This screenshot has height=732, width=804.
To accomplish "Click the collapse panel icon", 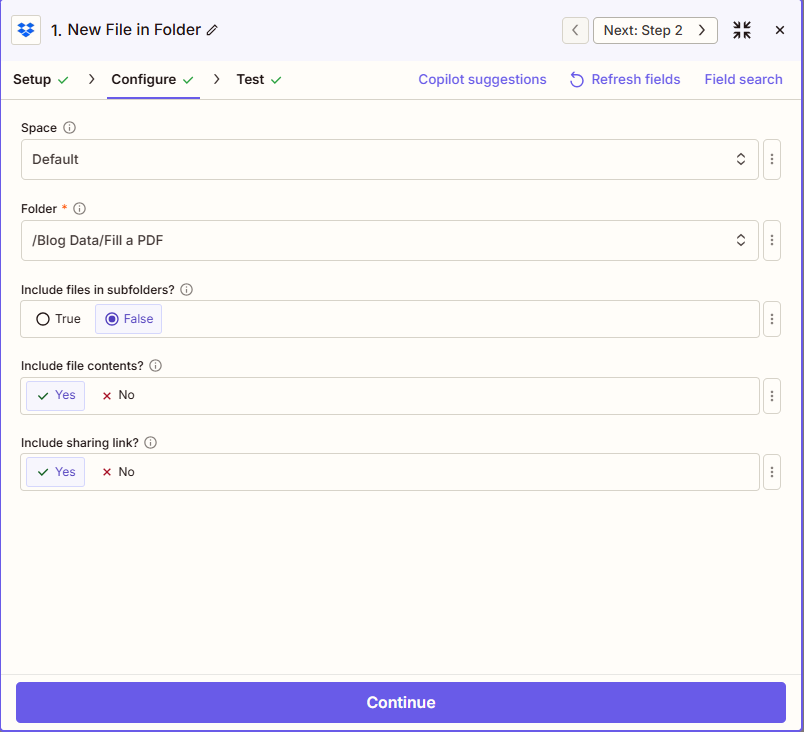I will [741, 30].
